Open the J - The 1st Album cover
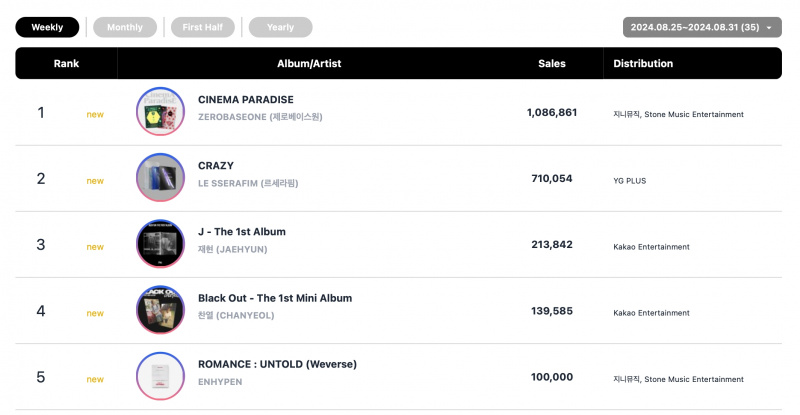This screenshot has height=415, width=800. pyautogui.click(x=160, y=244)
